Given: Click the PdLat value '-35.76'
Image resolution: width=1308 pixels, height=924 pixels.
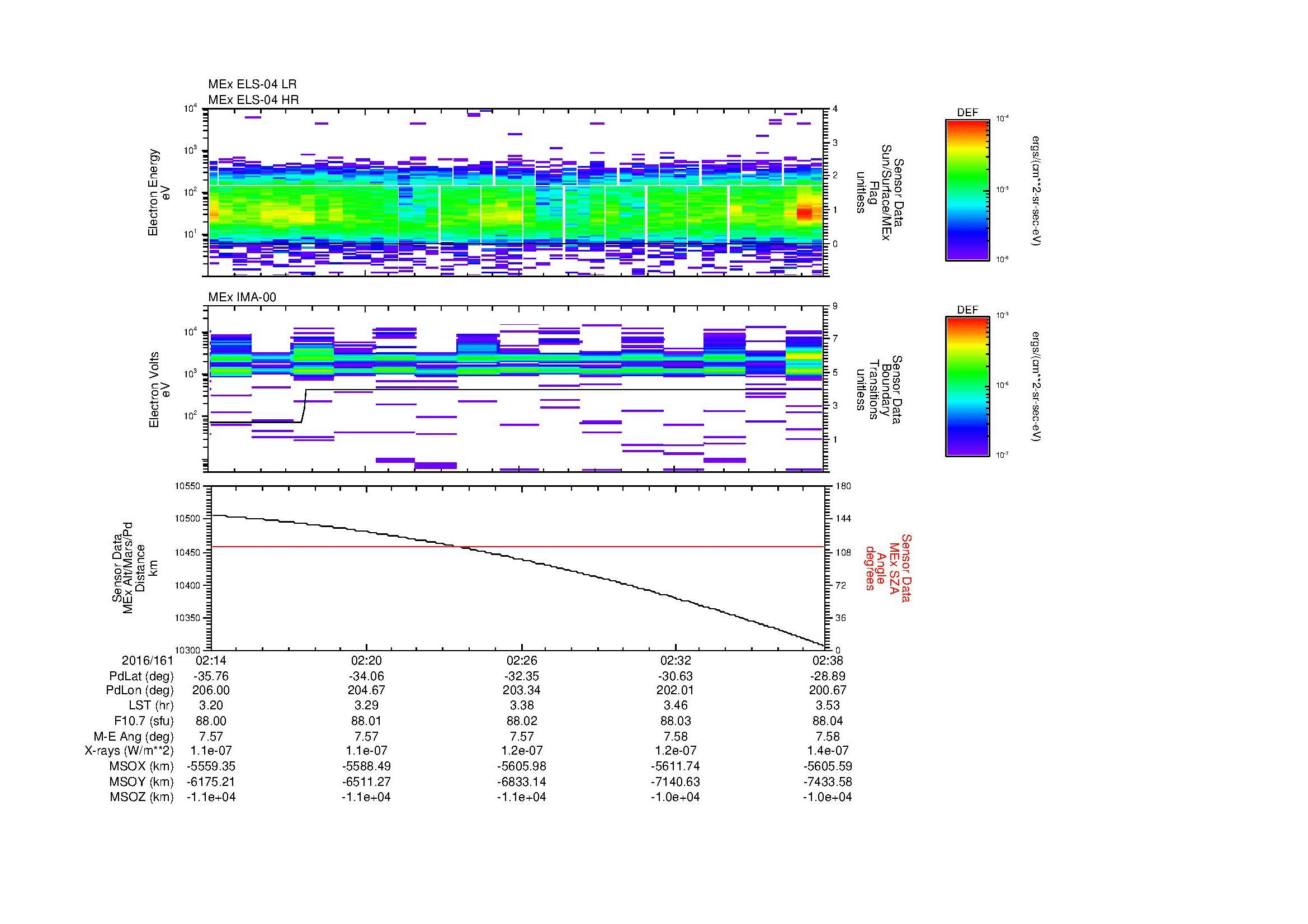Looking at the screenshot, I should 211,676.
